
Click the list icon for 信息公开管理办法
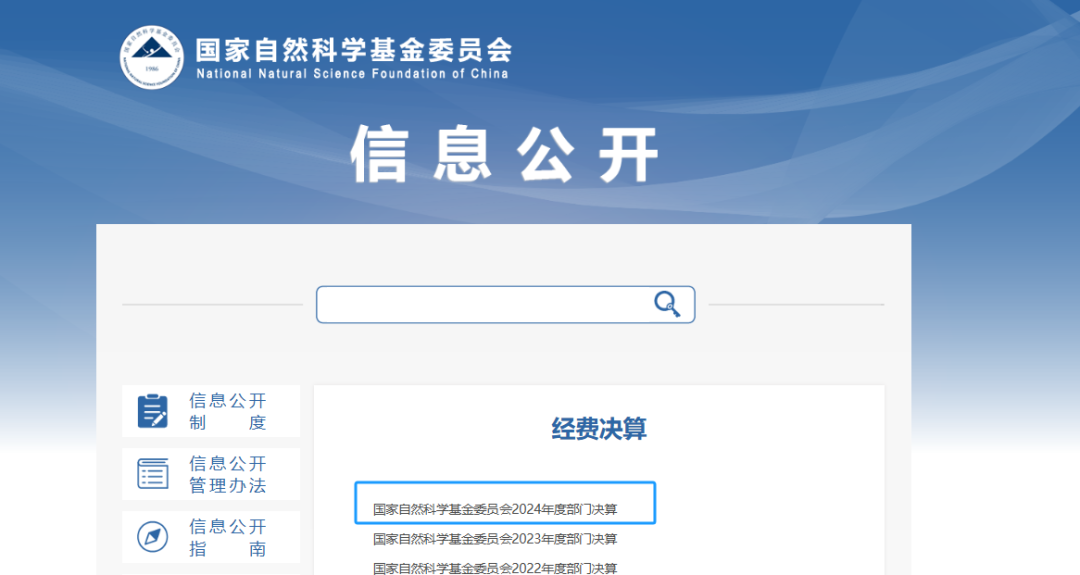coord(152,474)
